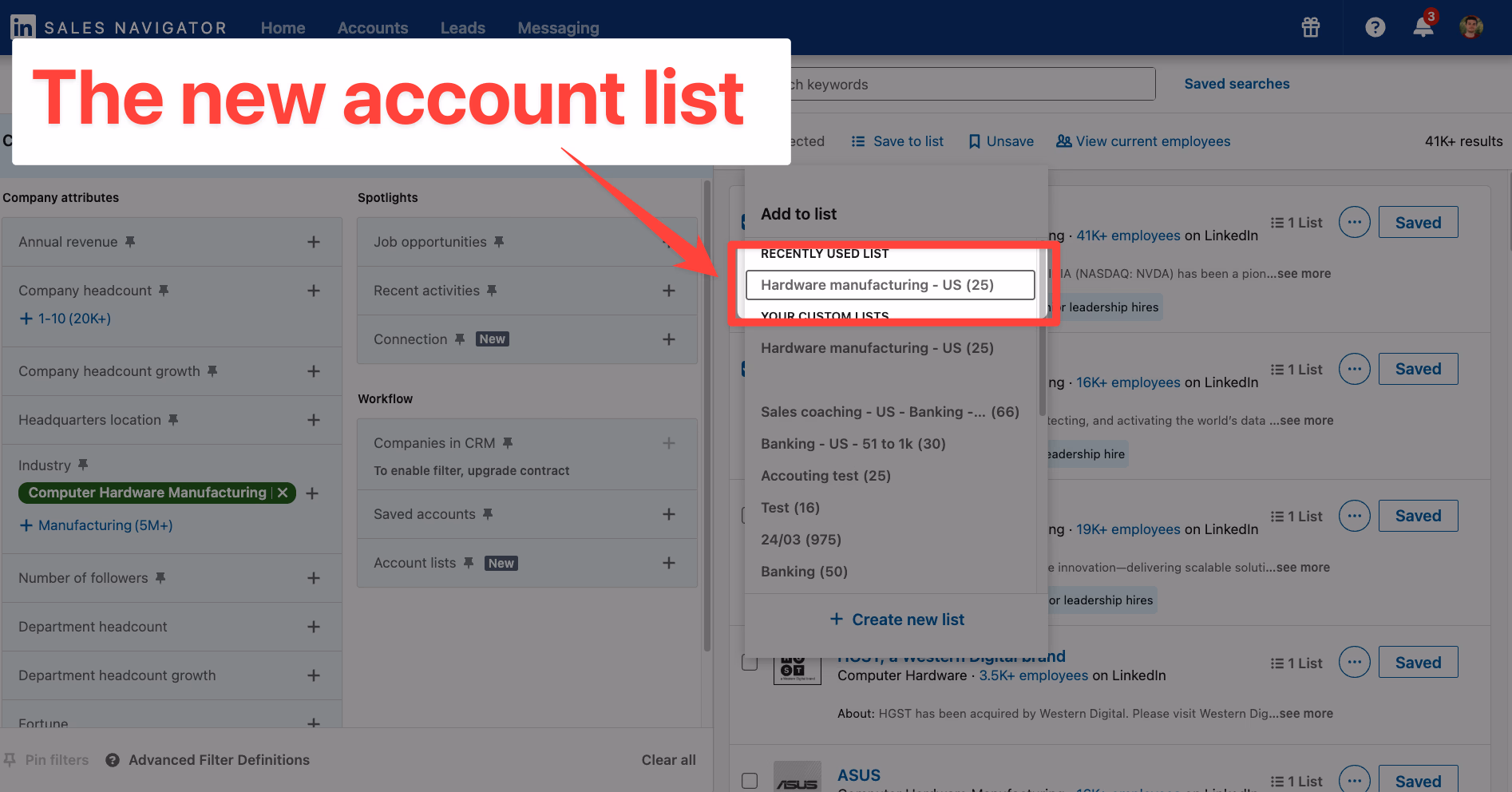Open 3.5K+ employees link for HGST
The height and width of the screenshot is (792, 1512).
(1034, 675)
